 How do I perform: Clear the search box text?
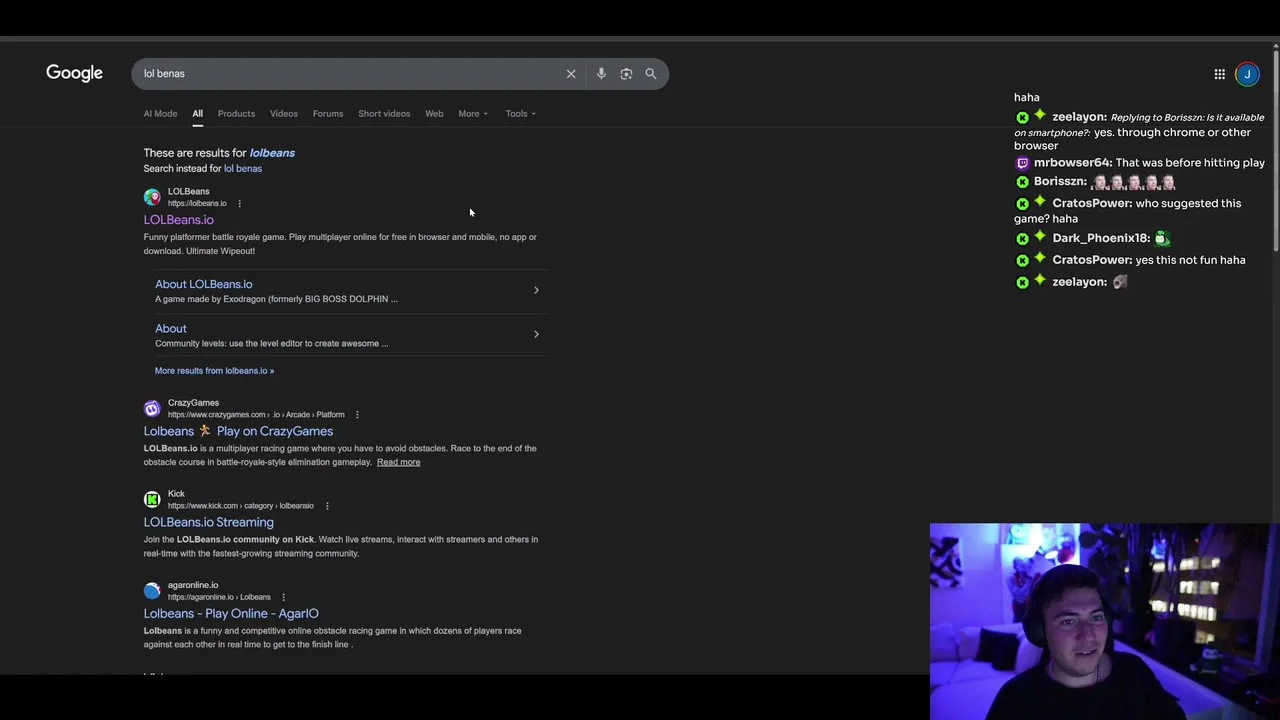point(571,74)
